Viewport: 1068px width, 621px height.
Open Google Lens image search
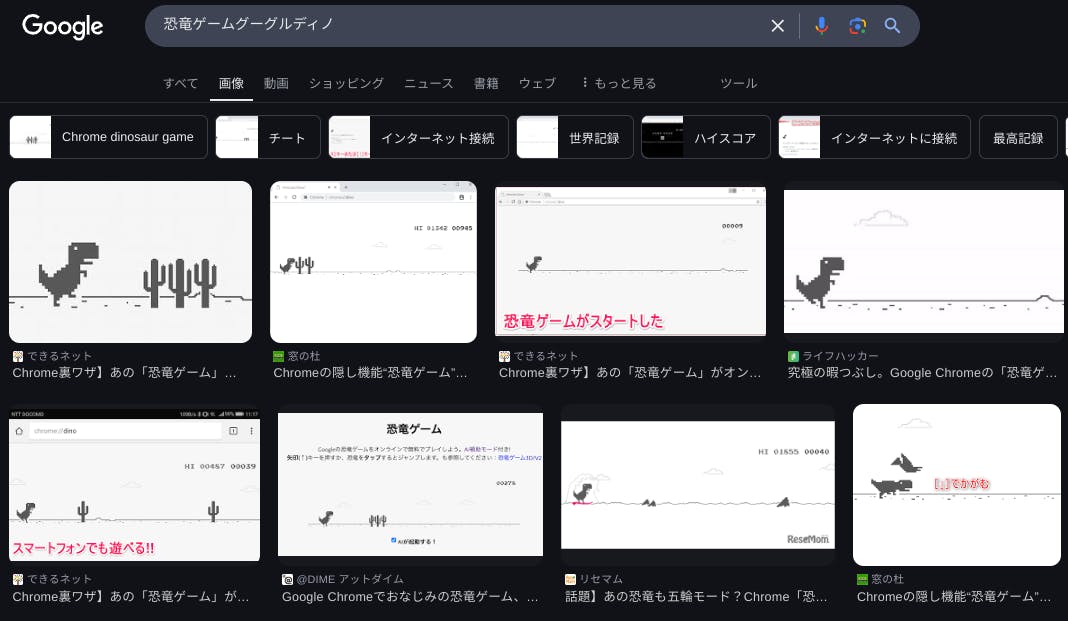coord(857,26)
